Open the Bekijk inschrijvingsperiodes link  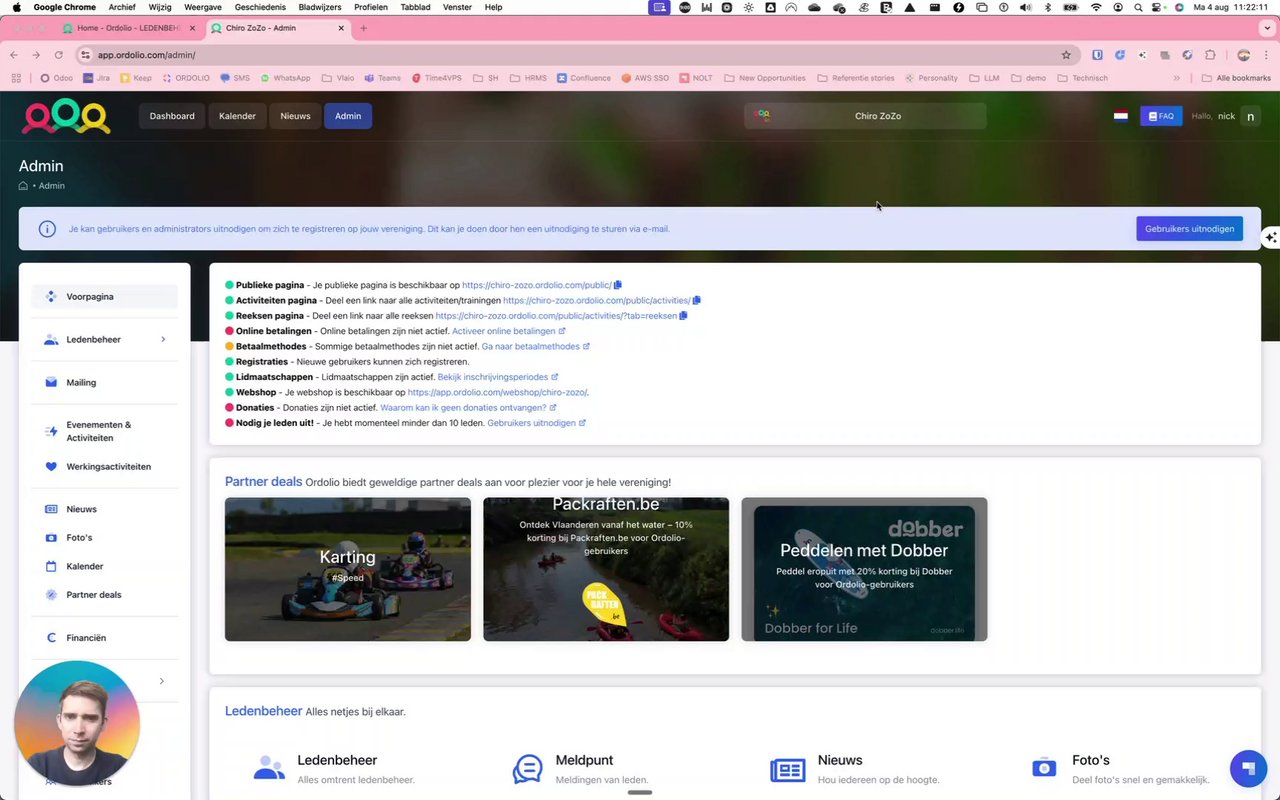(498, 377)
